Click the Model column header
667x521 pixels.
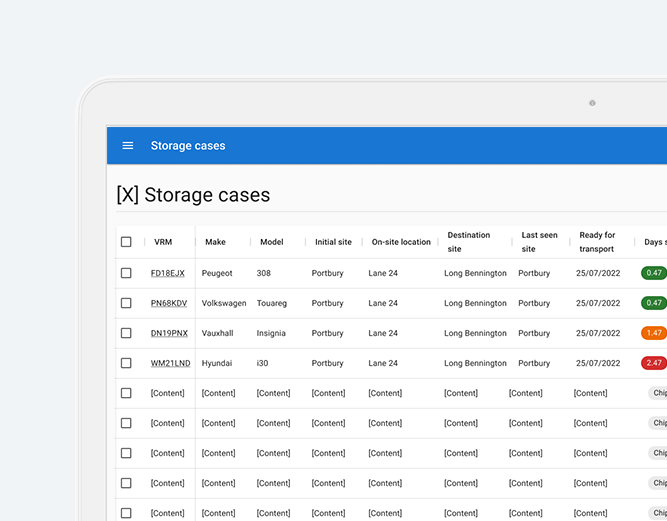(x=272, y=242)
